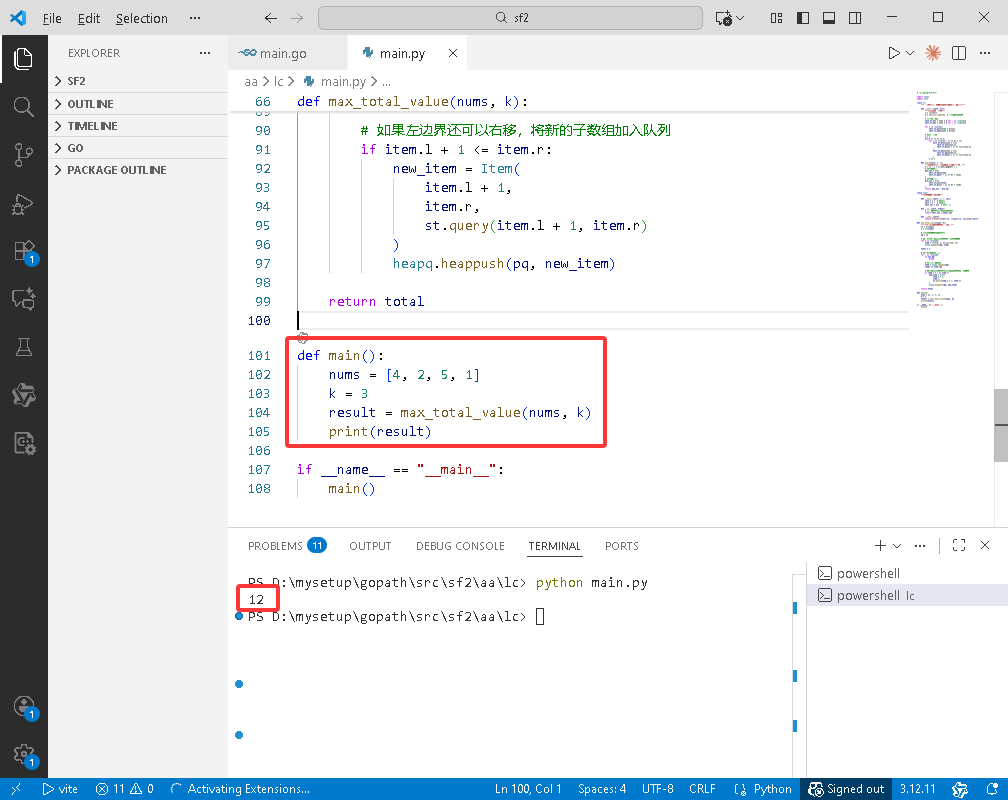Image resolution: width=1008 pixels, height=800 pixels.
Task: Open the Accounts menu icon
Action: pos(24,706)
